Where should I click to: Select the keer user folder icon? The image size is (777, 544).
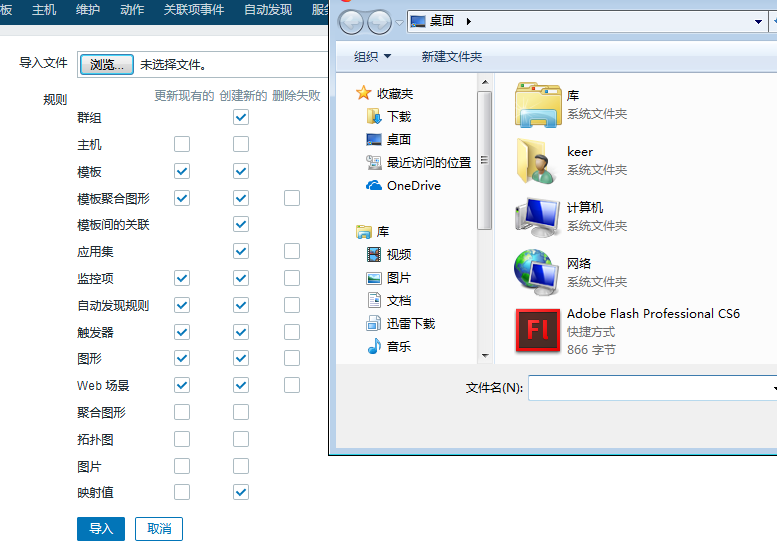(537, 160)
